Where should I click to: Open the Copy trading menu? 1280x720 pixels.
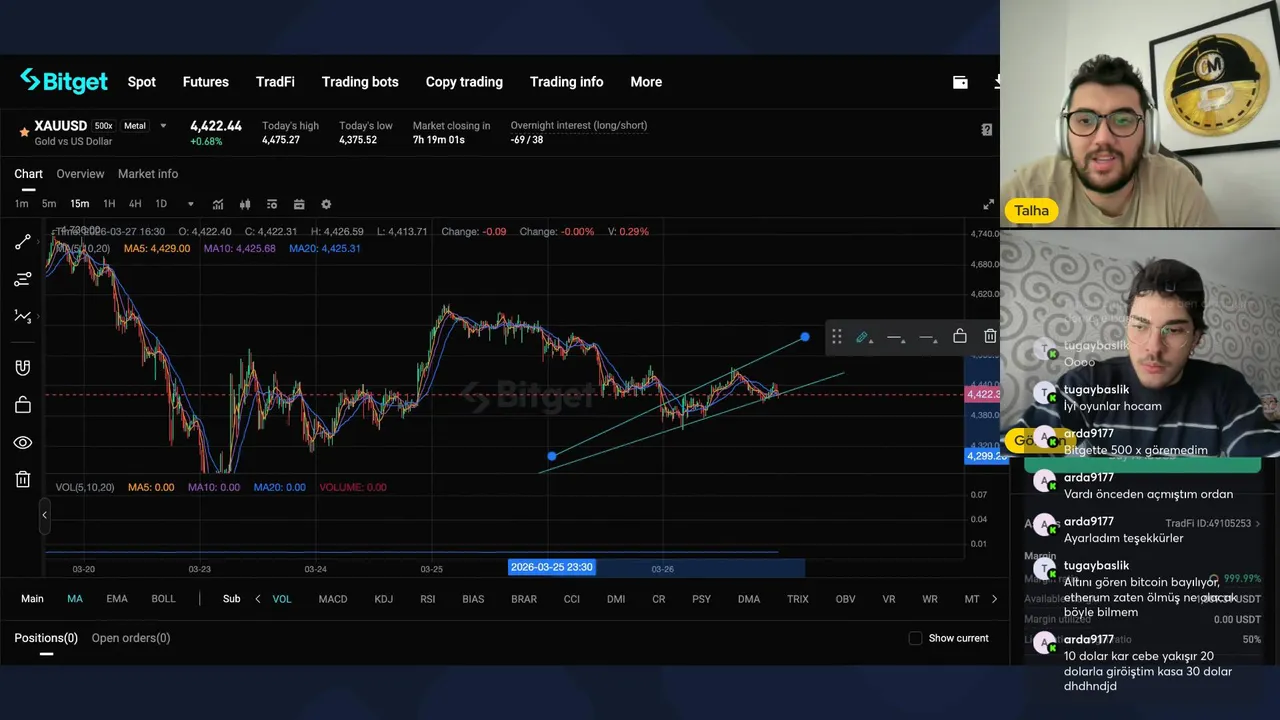coord(464,82)
